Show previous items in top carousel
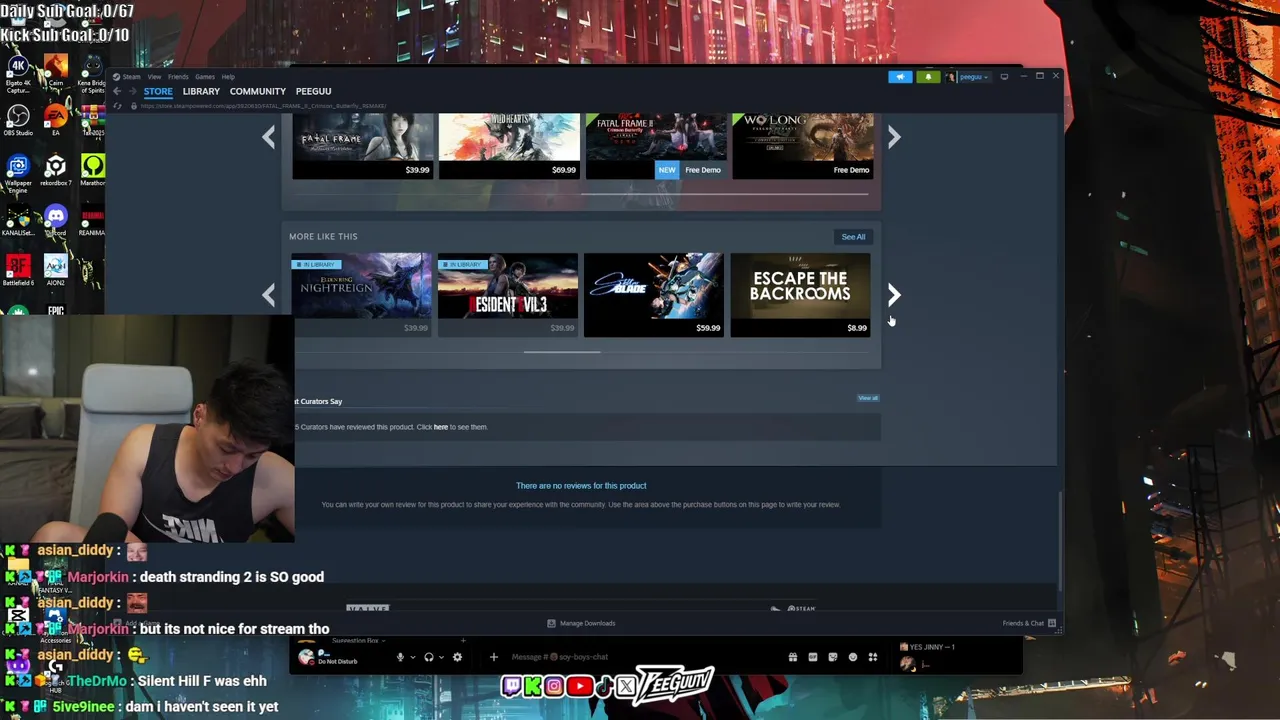 pyautogui.click(x=268, y=138)
